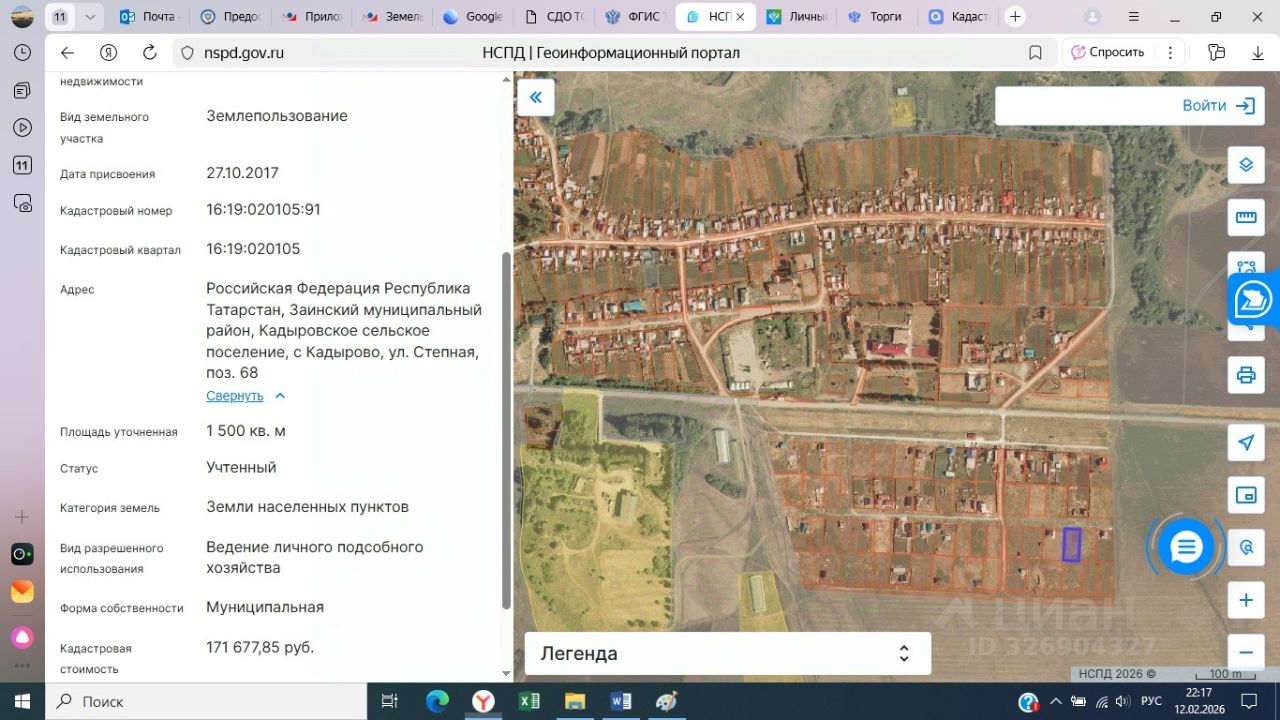Center map on my location
This screenshot has width=1280, height=720.
[1246, 443]
